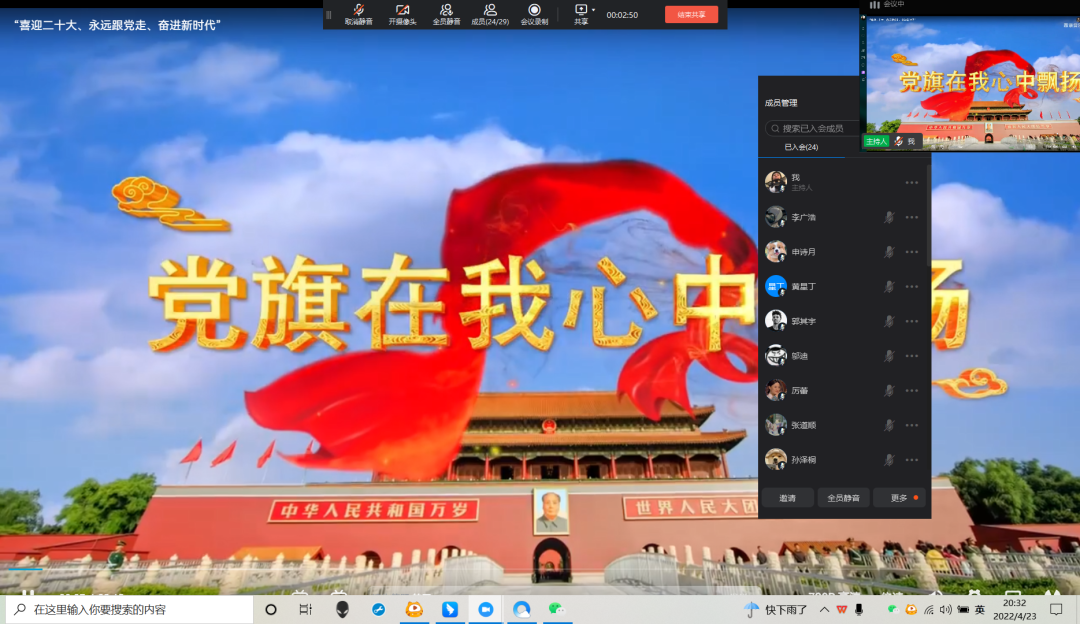Image resolution: width=1080 pixels, height=624 pixels.
Task: Start 会议录制 meeting recording
Action: coord(534,11)
